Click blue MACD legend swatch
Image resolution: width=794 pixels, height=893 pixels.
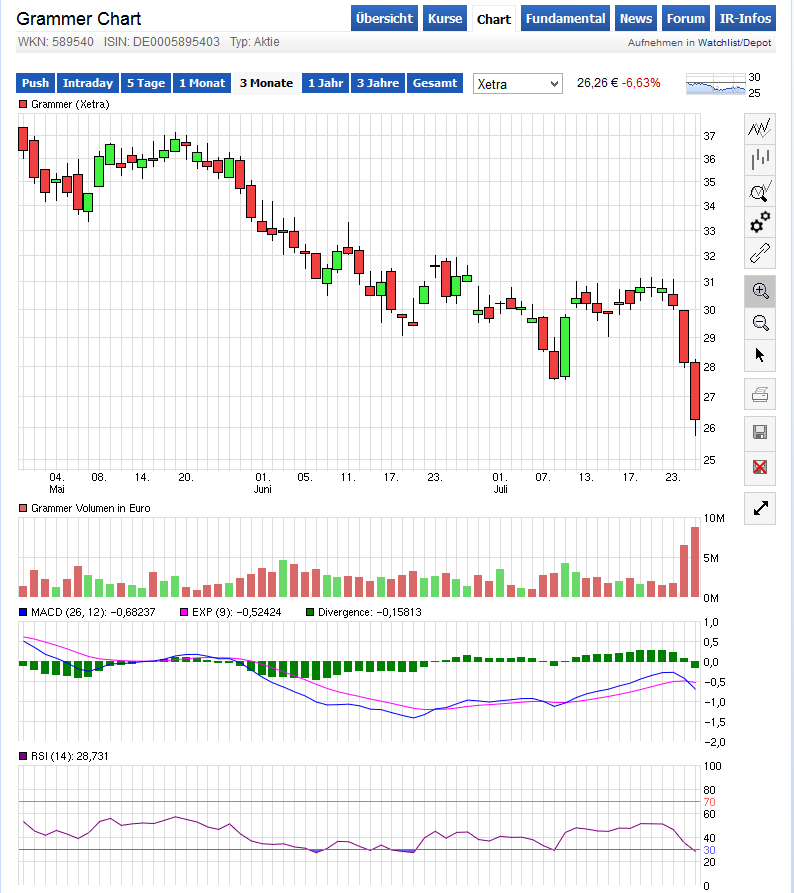point(23,612)
